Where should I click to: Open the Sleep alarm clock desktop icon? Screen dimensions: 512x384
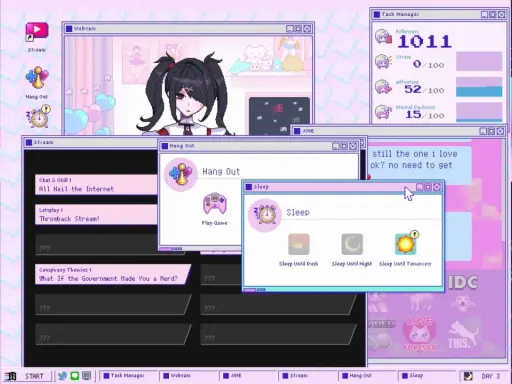[x=38, y=116]
